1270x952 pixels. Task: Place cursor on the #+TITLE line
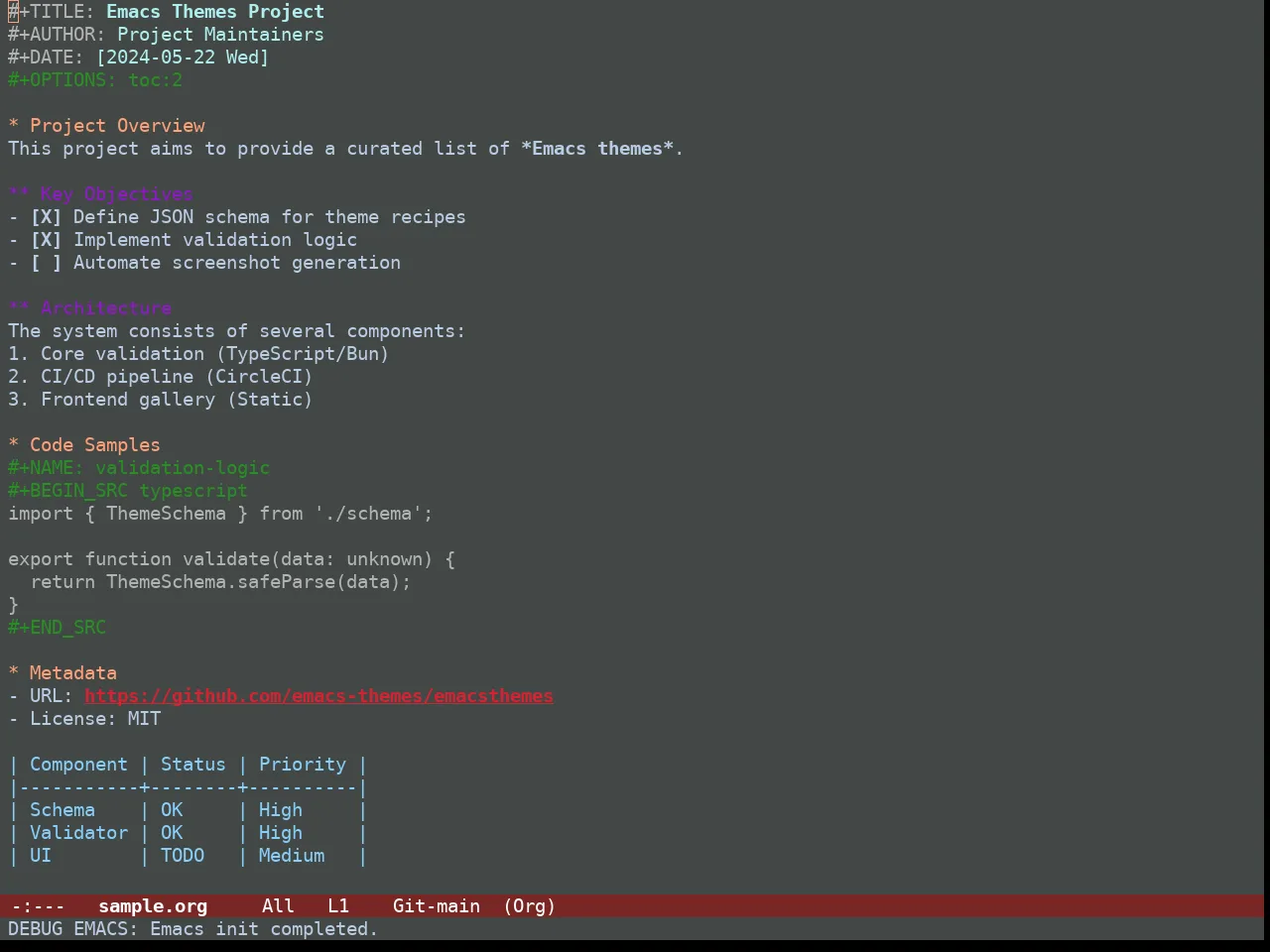pyautogui.click(x=166, y=12)
